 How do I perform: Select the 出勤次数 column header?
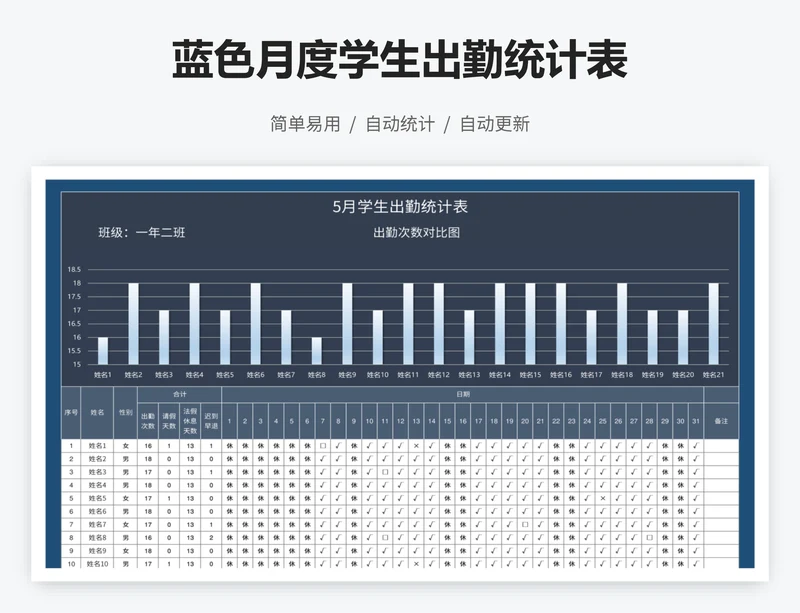(148, 421)
